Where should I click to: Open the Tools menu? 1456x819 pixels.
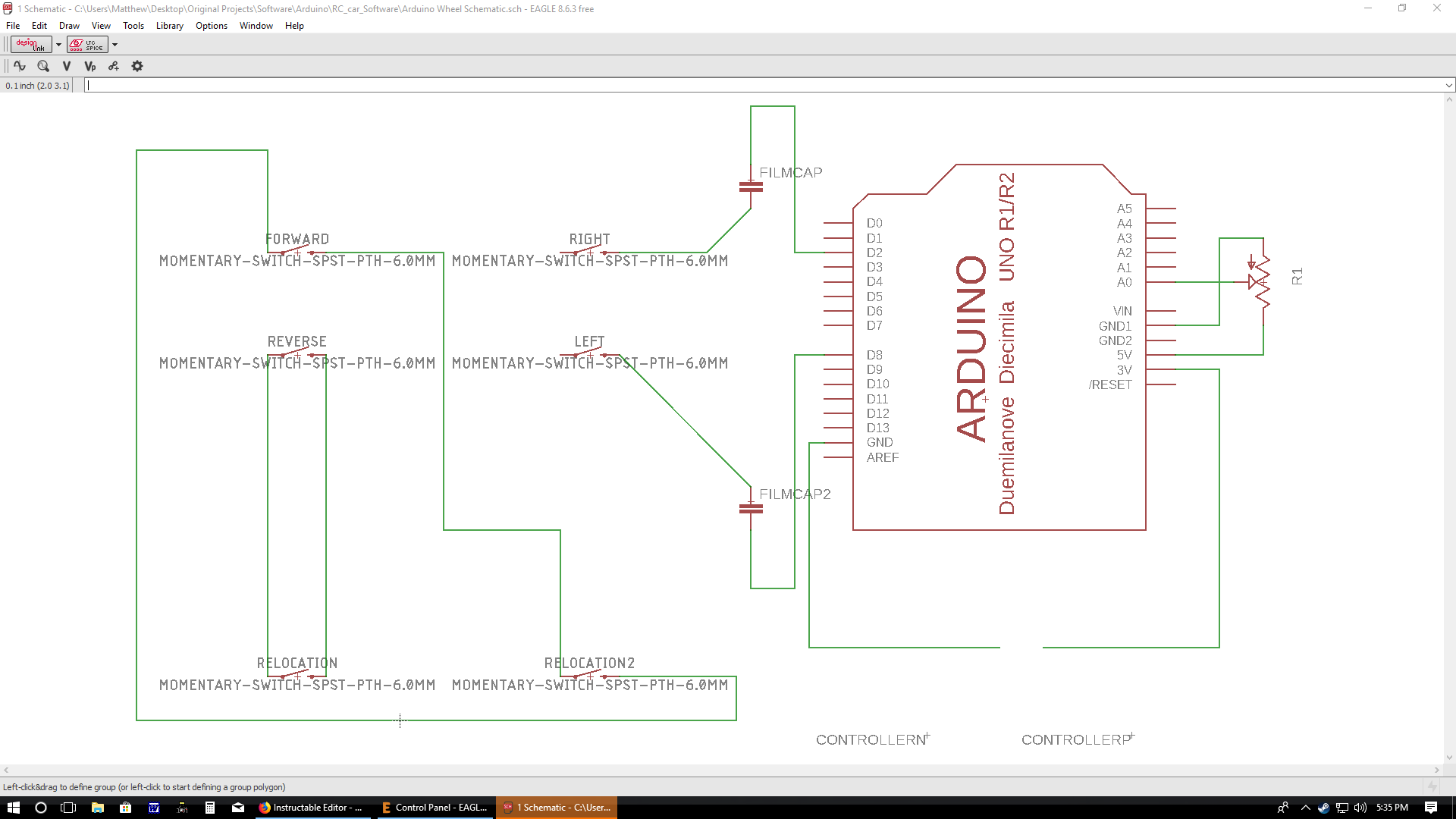(133, 26)
